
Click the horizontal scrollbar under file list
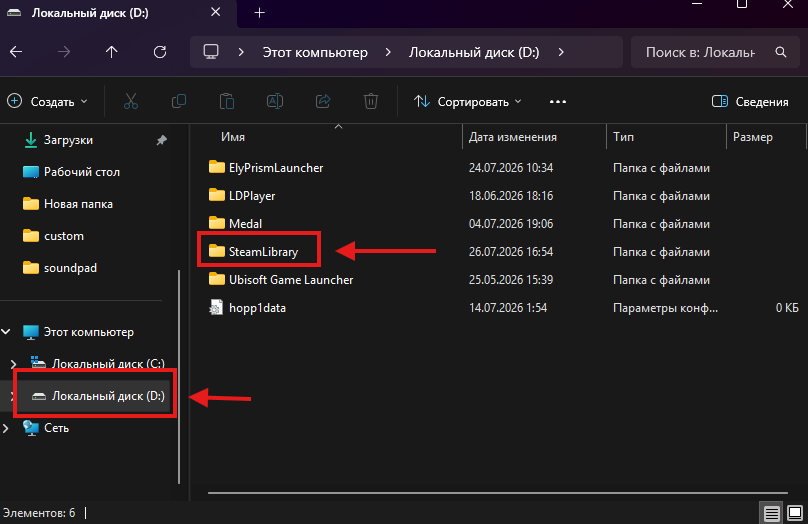(x=498, y=493)
